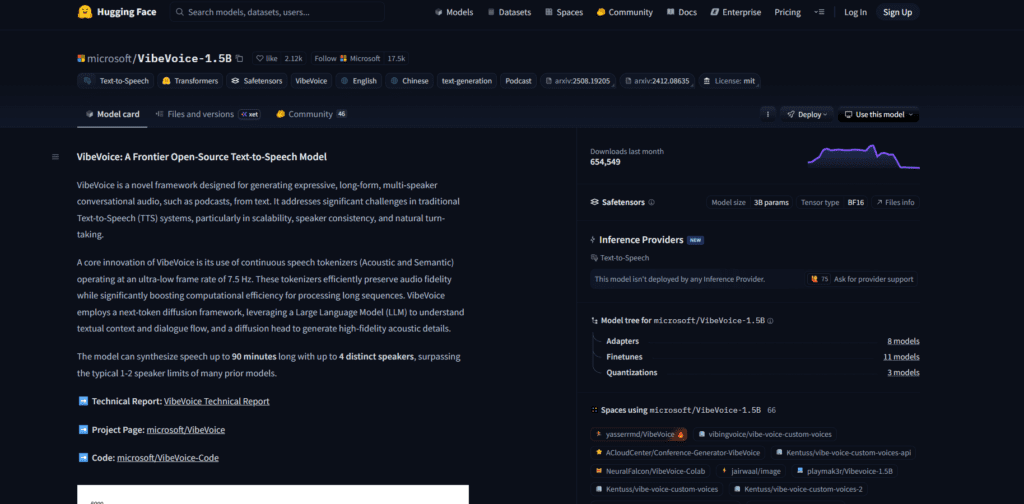Open Kentuss/vibe-voice-custom-voices-2 space

799,489
